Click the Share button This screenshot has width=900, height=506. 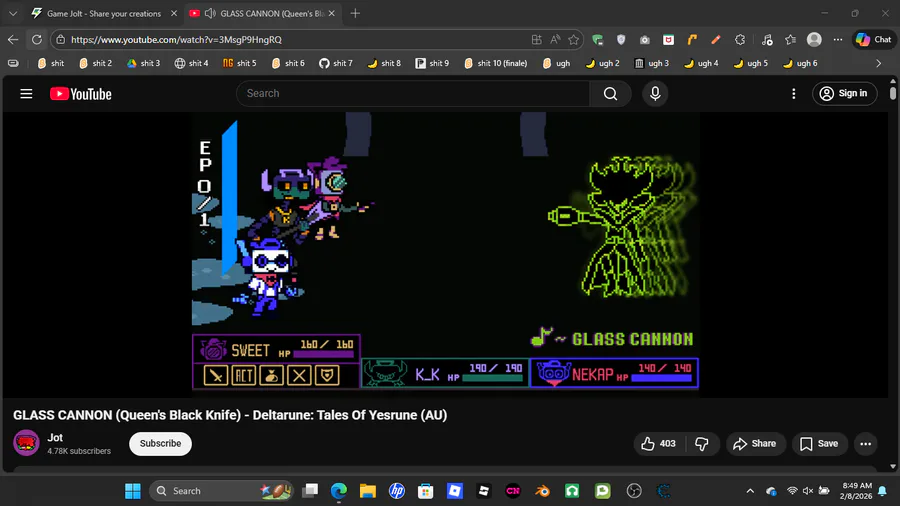755,443
